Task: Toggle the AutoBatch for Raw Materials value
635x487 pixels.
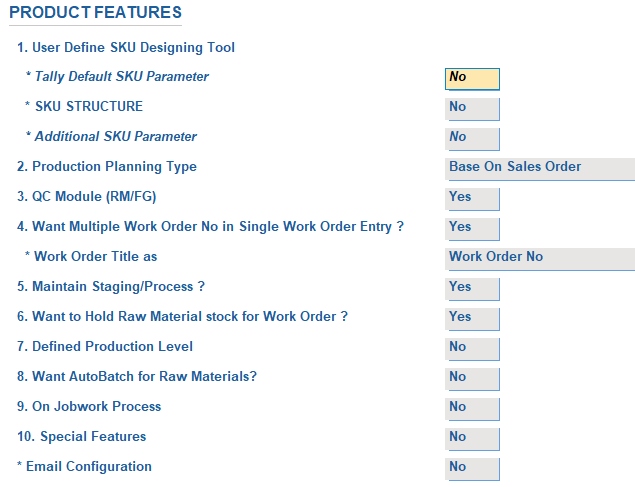Action: (472, 378)
